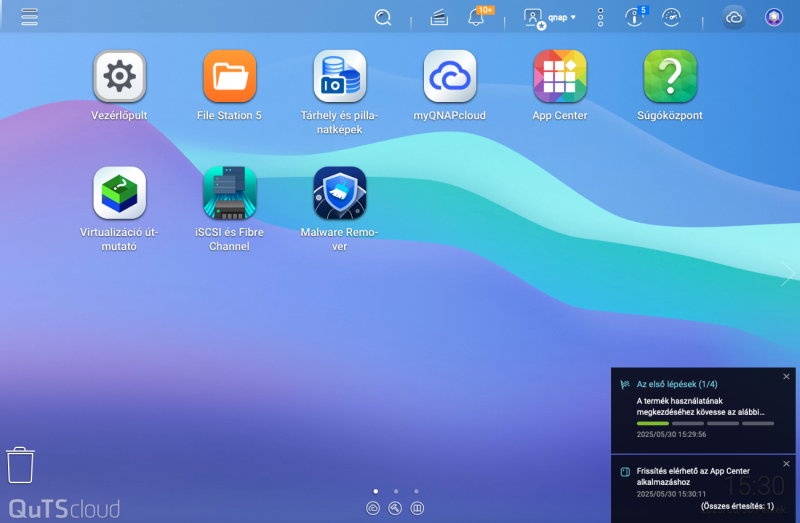Open Frissítés elérhető az App Center notification
The width and height of the screenshot is (800, 523).
click(x=693, y=476)
